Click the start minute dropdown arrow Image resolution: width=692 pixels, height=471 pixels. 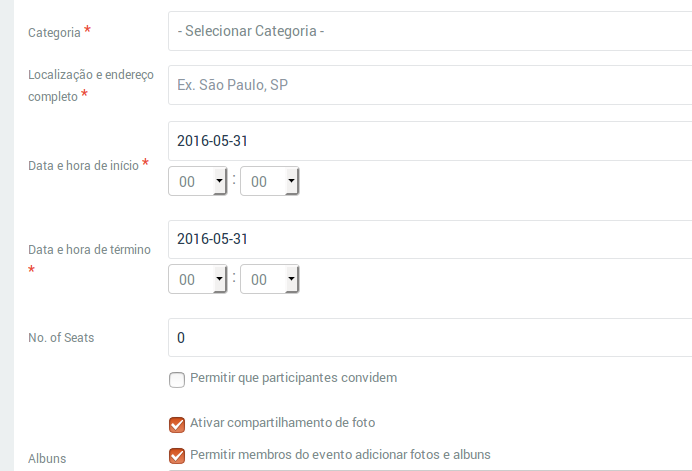click(291, 181)
